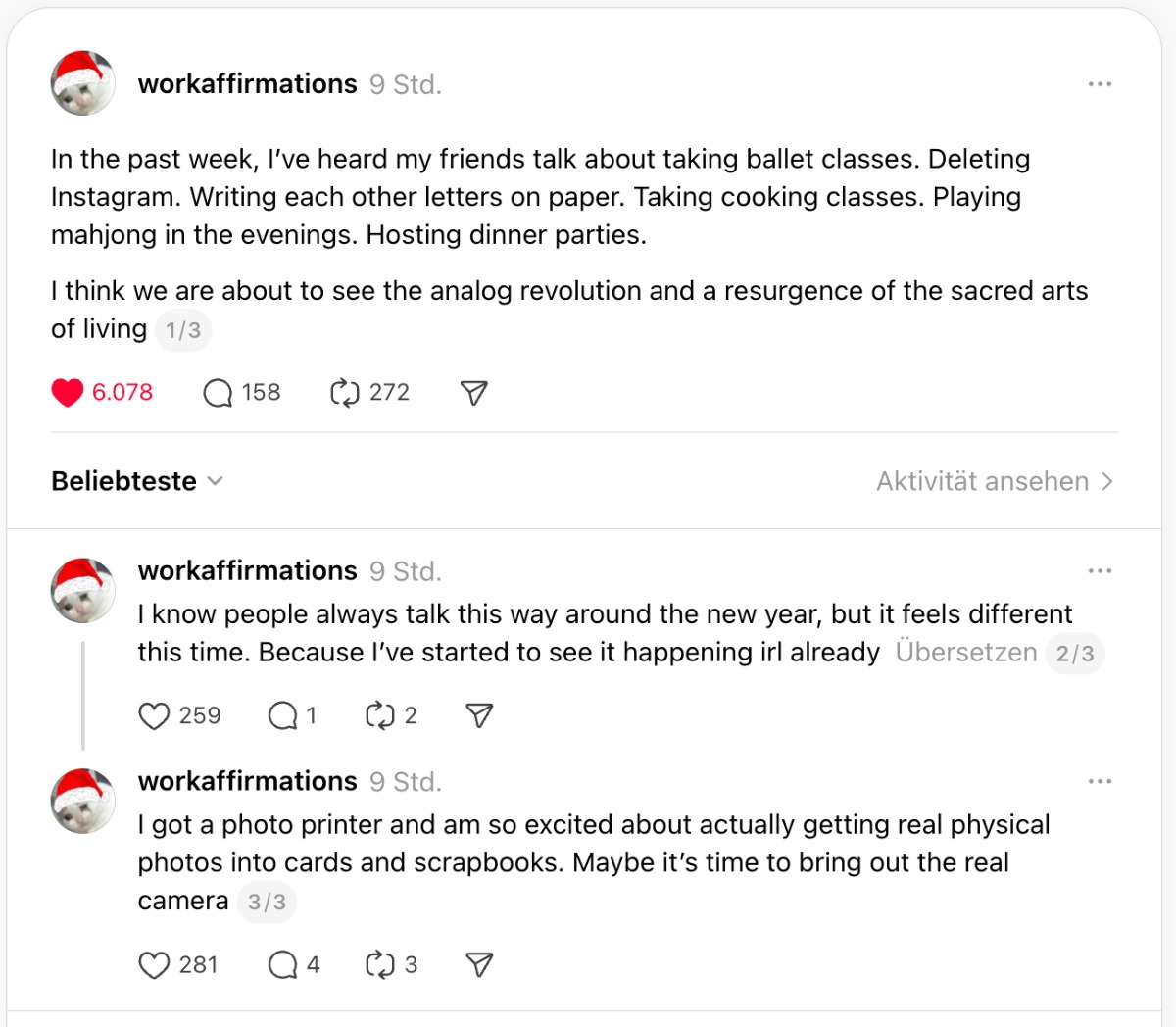Click Übersetzen to translate the reply
The width and height of the screenshot is (1176, 1027).
coord(965,653)
